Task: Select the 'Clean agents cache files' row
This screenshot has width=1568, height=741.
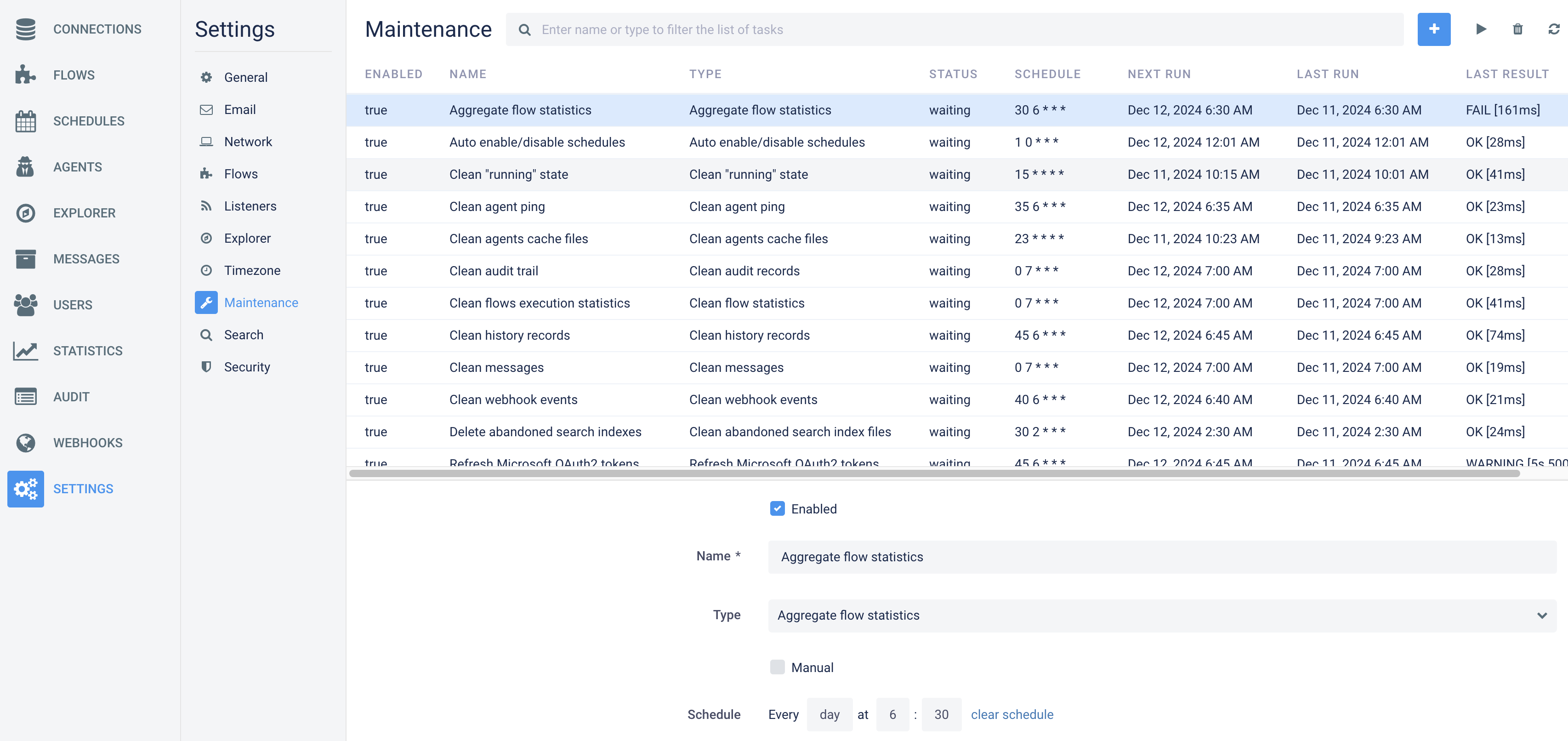Action: (957, 239)
